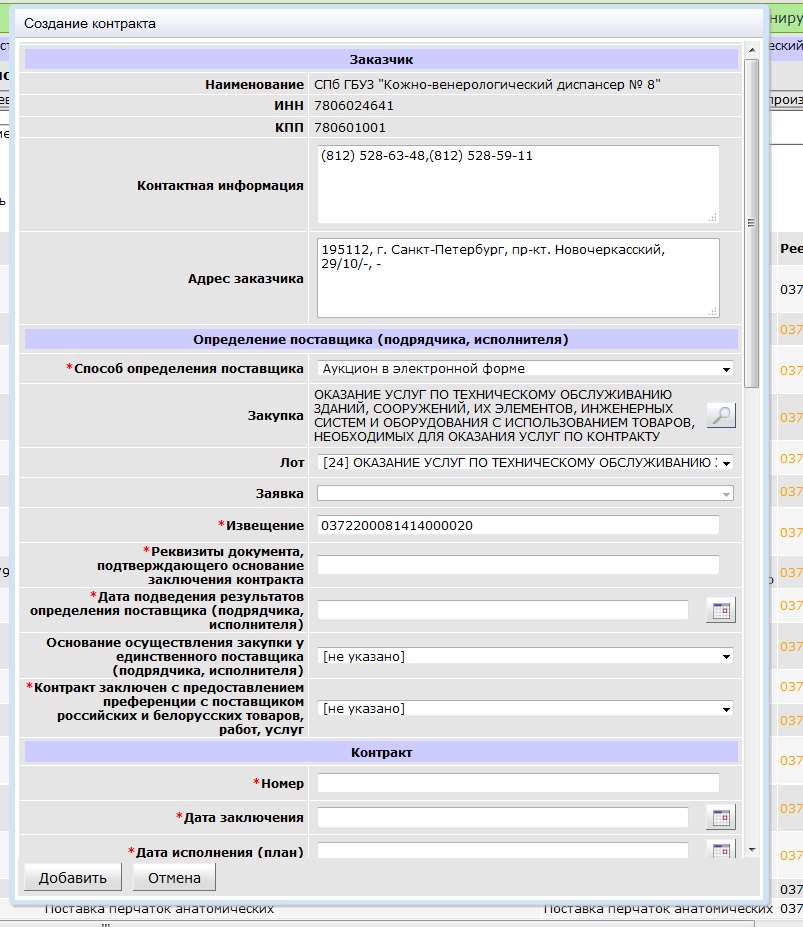The width and height of the screenshot is (803, 927).
Task: Click the Контракт section header
Action: [x=381, y=753]
